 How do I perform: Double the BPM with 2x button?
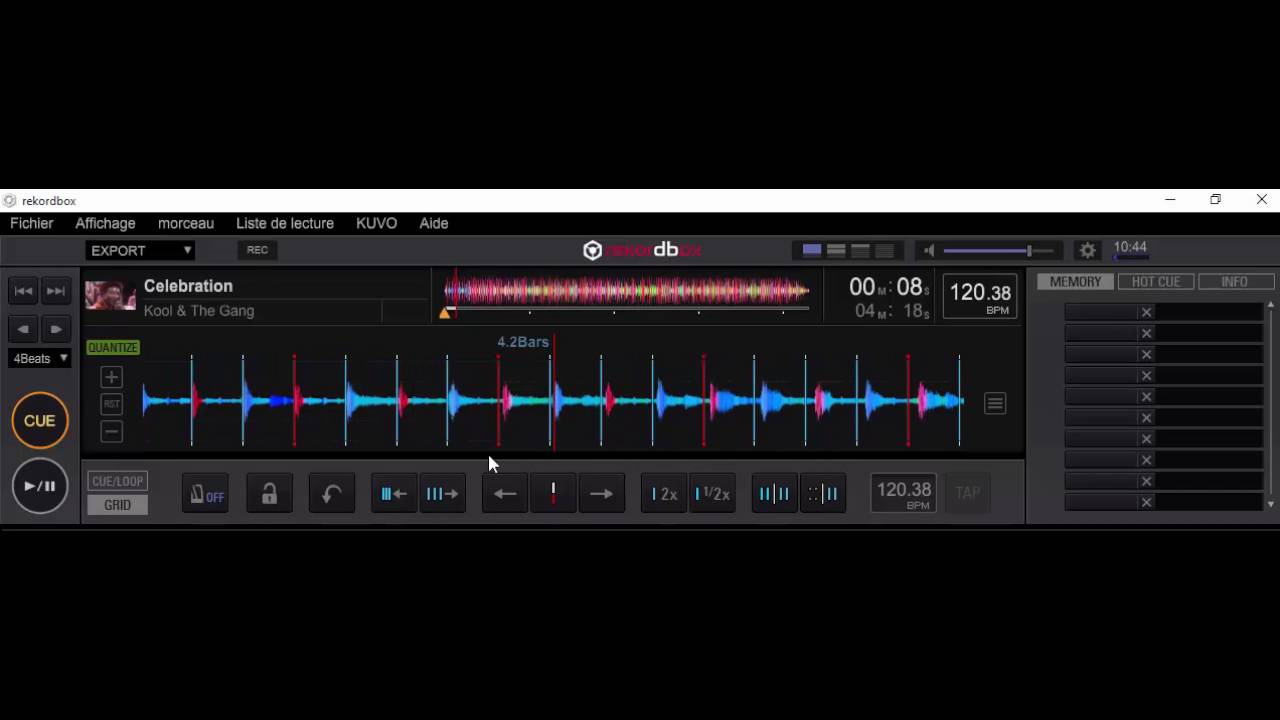click(664, 494)
